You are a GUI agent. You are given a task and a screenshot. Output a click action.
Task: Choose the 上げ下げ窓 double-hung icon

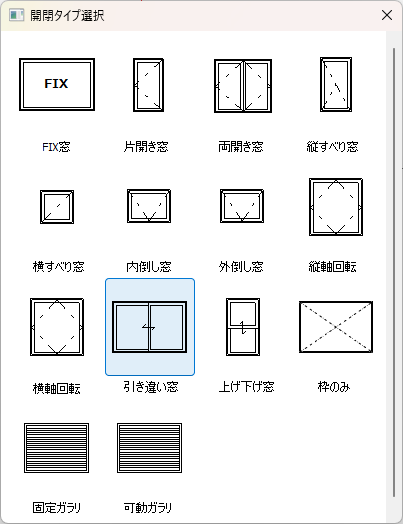pyautogui.click(x=243, y=327)
